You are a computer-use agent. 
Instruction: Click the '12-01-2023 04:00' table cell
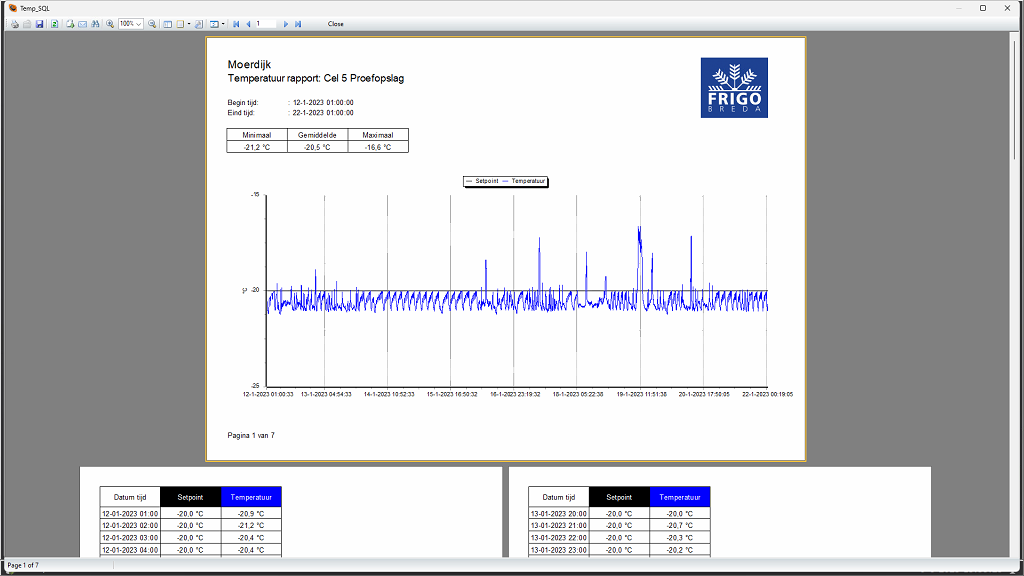pyautogui.click(x=130, y=551)
